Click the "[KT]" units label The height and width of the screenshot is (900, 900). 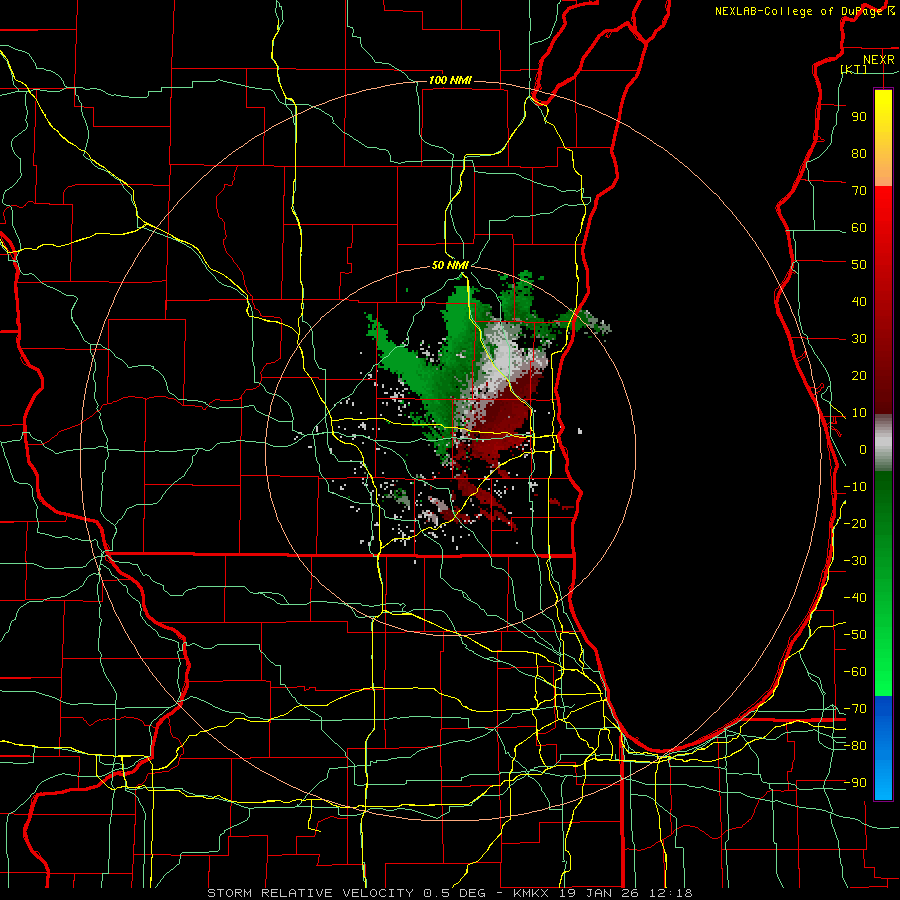[x=854, y=69]
